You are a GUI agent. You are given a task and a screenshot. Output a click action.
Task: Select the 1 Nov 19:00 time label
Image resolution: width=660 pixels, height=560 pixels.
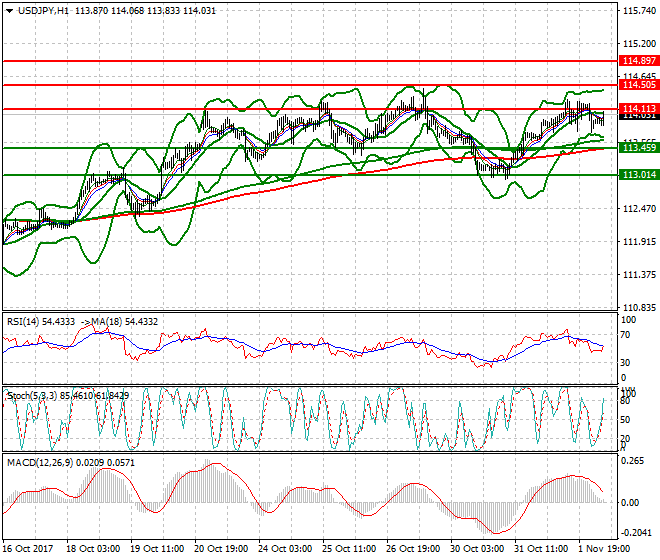coord(603,549)
